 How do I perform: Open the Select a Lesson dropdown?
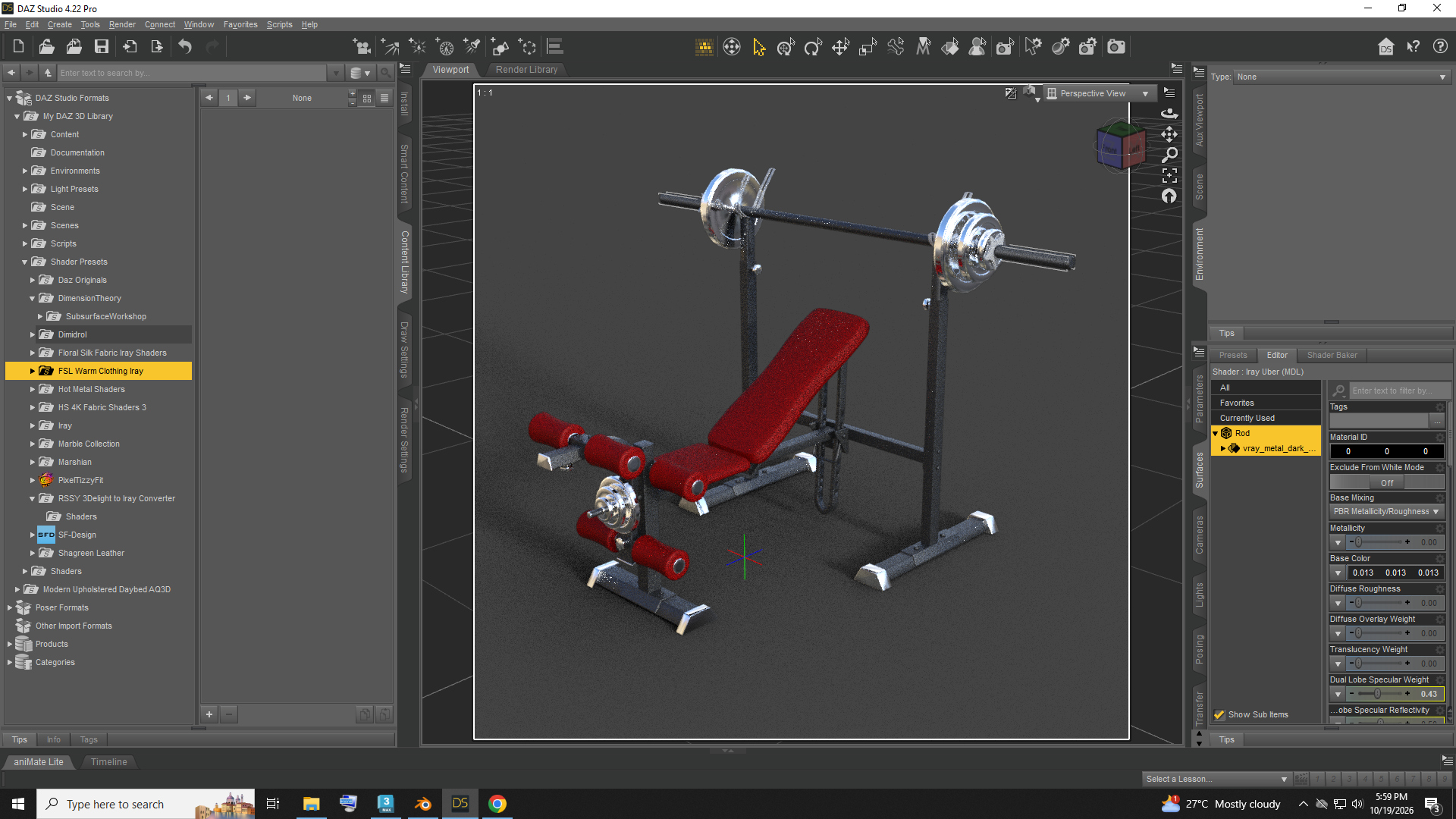1216,779
